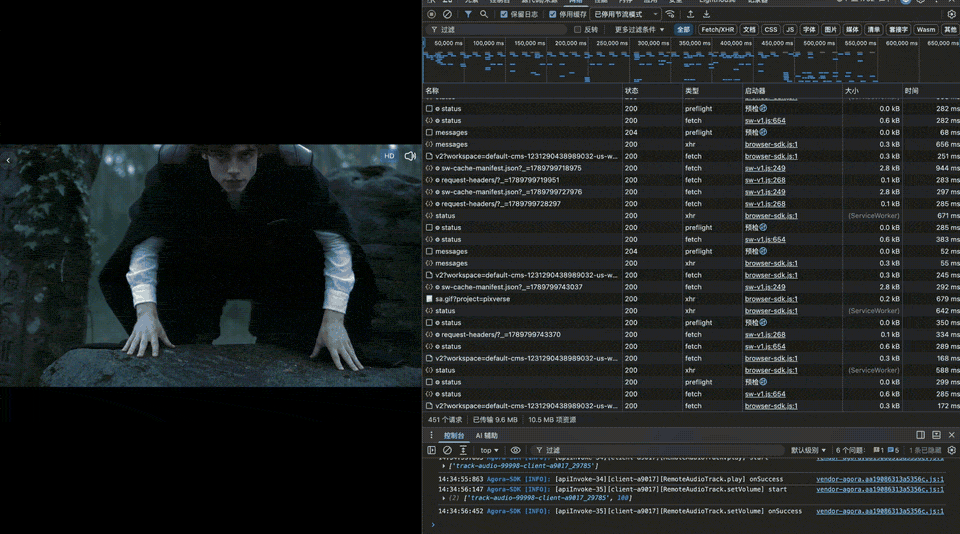The width and height of the screenshot is (960, 534).
Task: Toggle the 保留日志 checkbox
Action: pyautogui.click(x=504, y=14)
